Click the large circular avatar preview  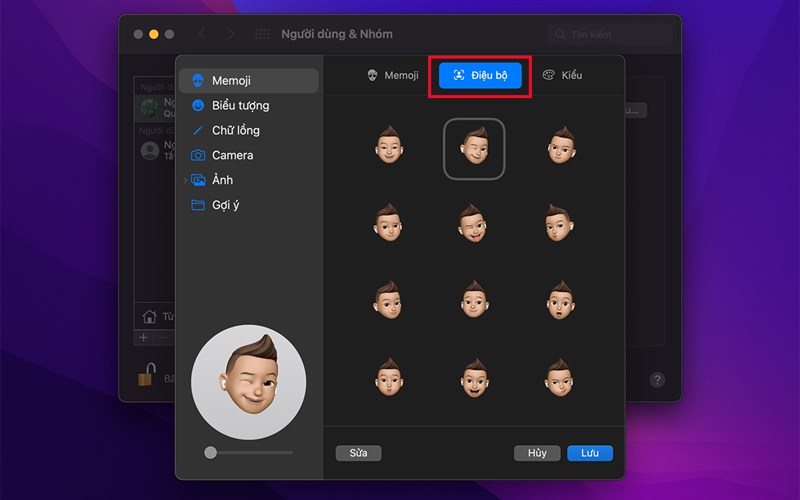point(248,382)
